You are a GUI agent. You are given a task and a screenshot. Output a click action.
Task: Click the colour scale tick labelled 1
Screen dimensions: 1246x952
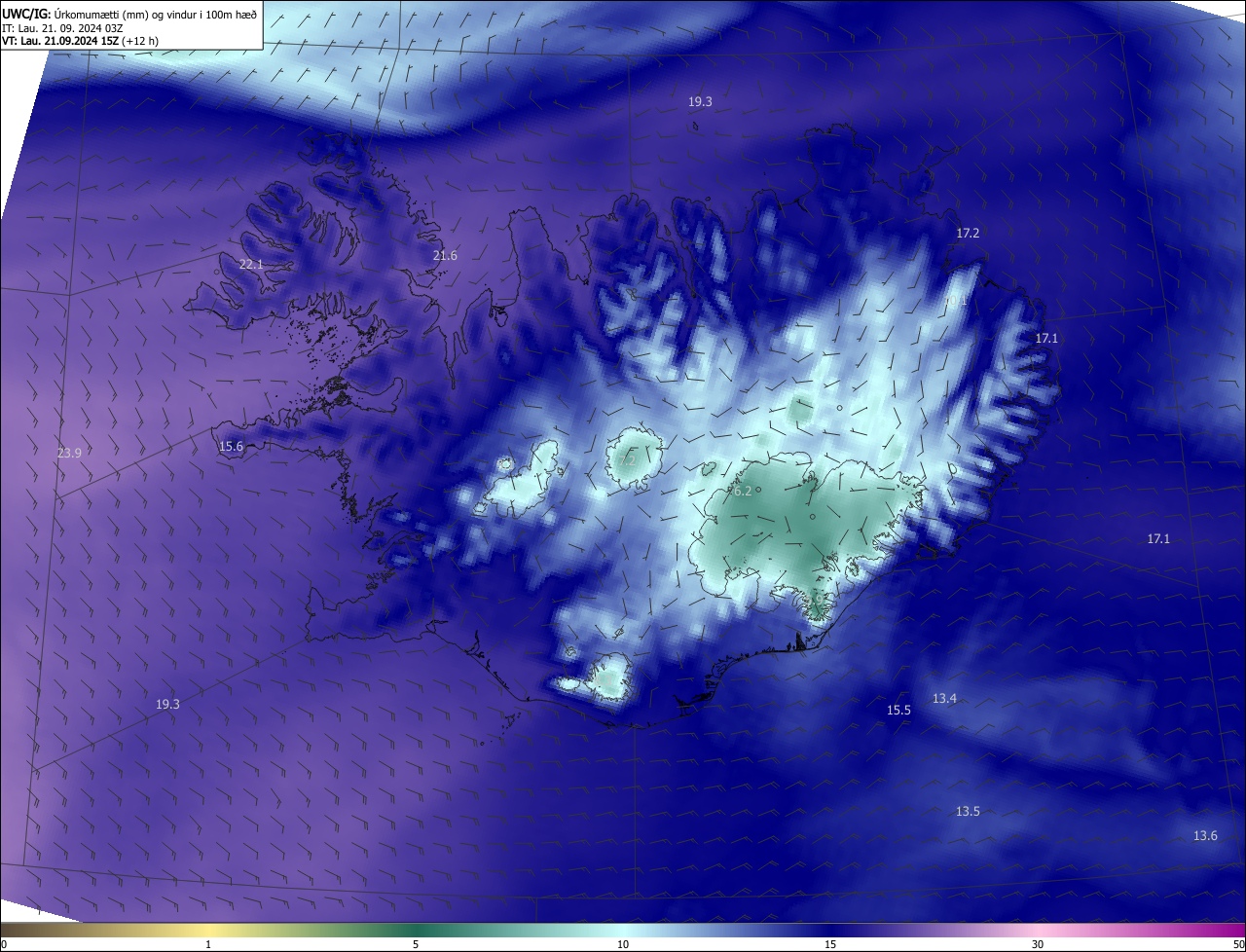pyautogui.click(x=208, y=944)
